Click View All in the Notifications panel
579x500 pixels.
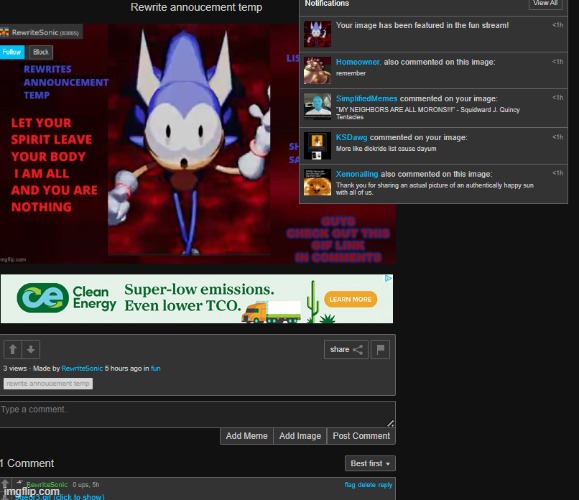pyautogui.click(x=545, y=4)
